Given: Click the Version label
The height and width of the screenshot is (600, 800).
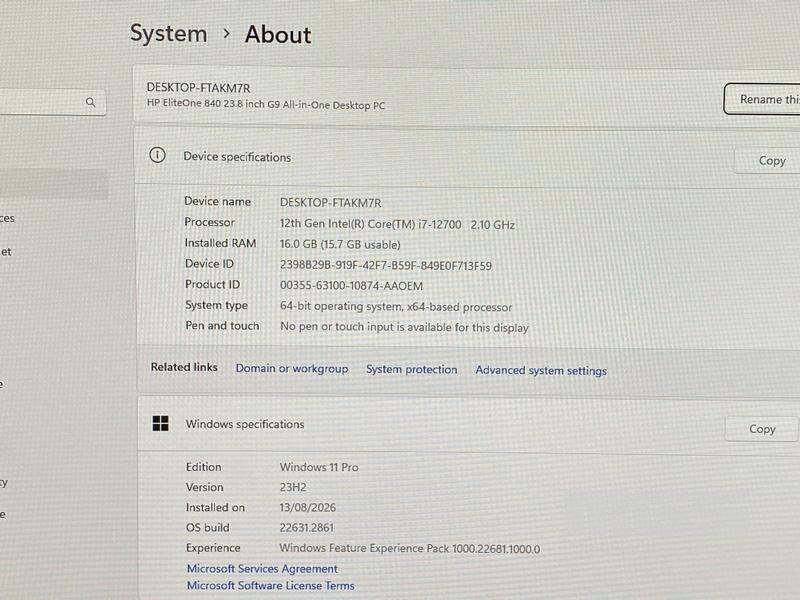Looking at the screenshot, I should click(205, 487).
